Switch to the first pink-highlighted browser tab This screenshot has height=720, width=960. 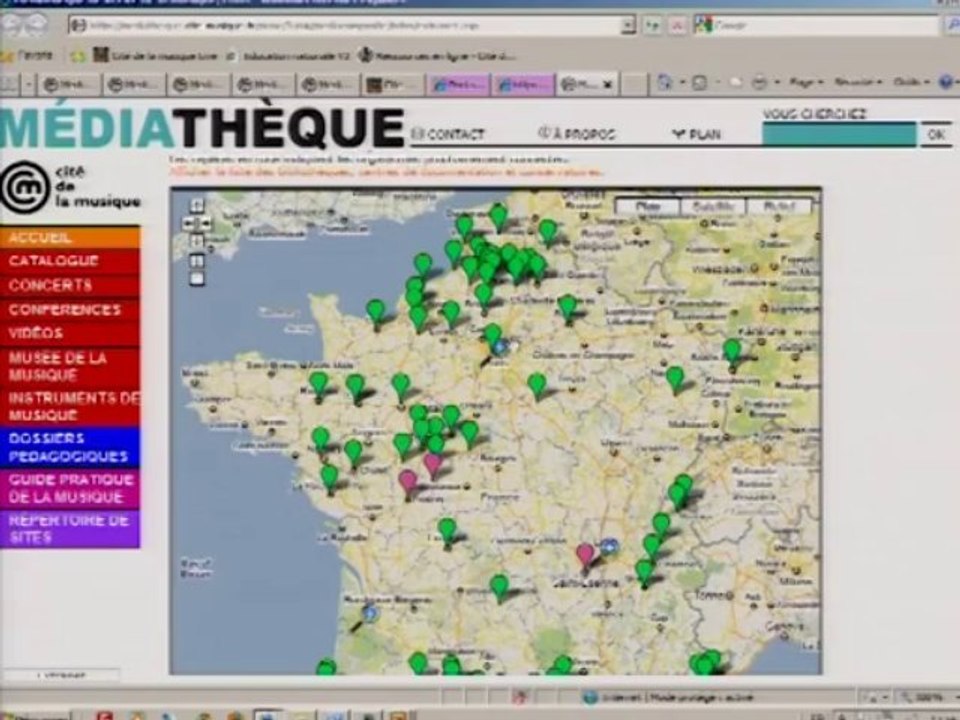click(x=459, y=84)
